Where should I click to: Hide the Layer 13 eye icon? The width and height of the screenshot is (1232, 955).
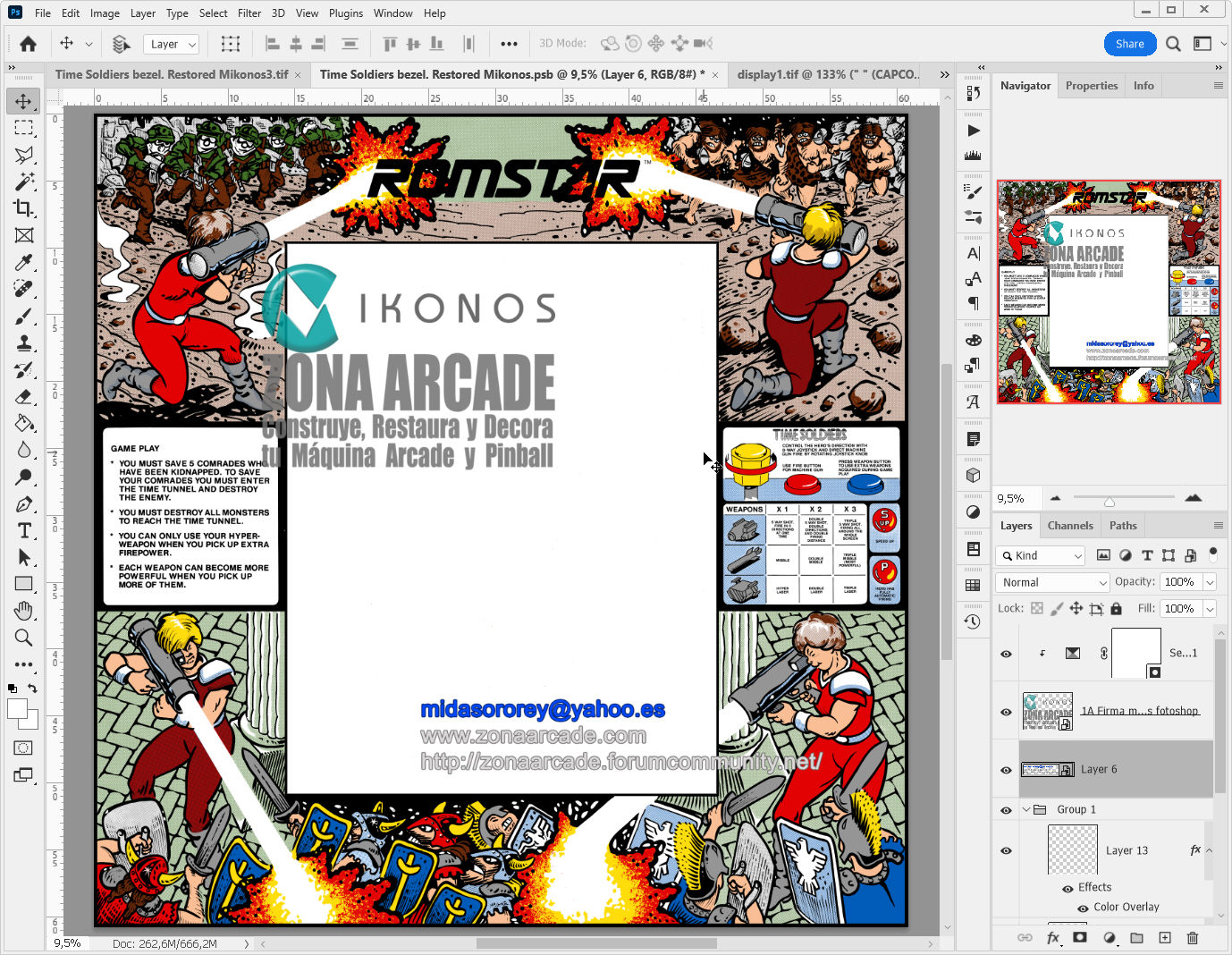tap(1006, 850)
